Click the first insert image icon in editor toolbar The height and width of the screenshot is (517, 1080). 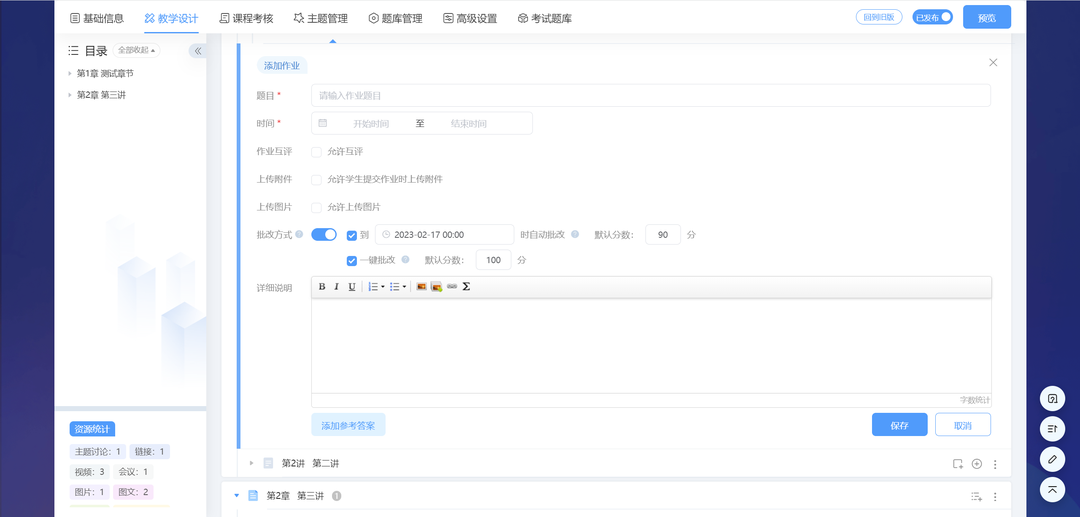point(422,286)
